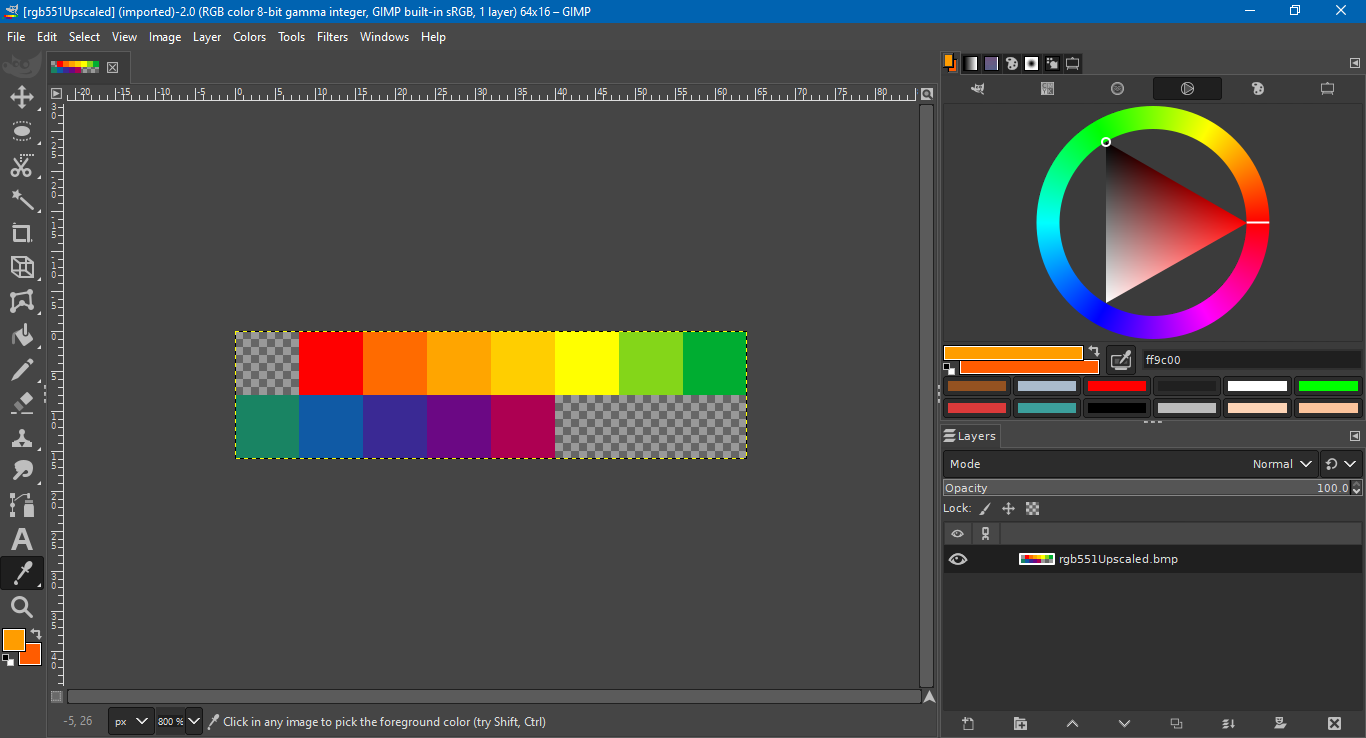Toggle lock pixels paintbrush icon

click(x=985, y=509)
